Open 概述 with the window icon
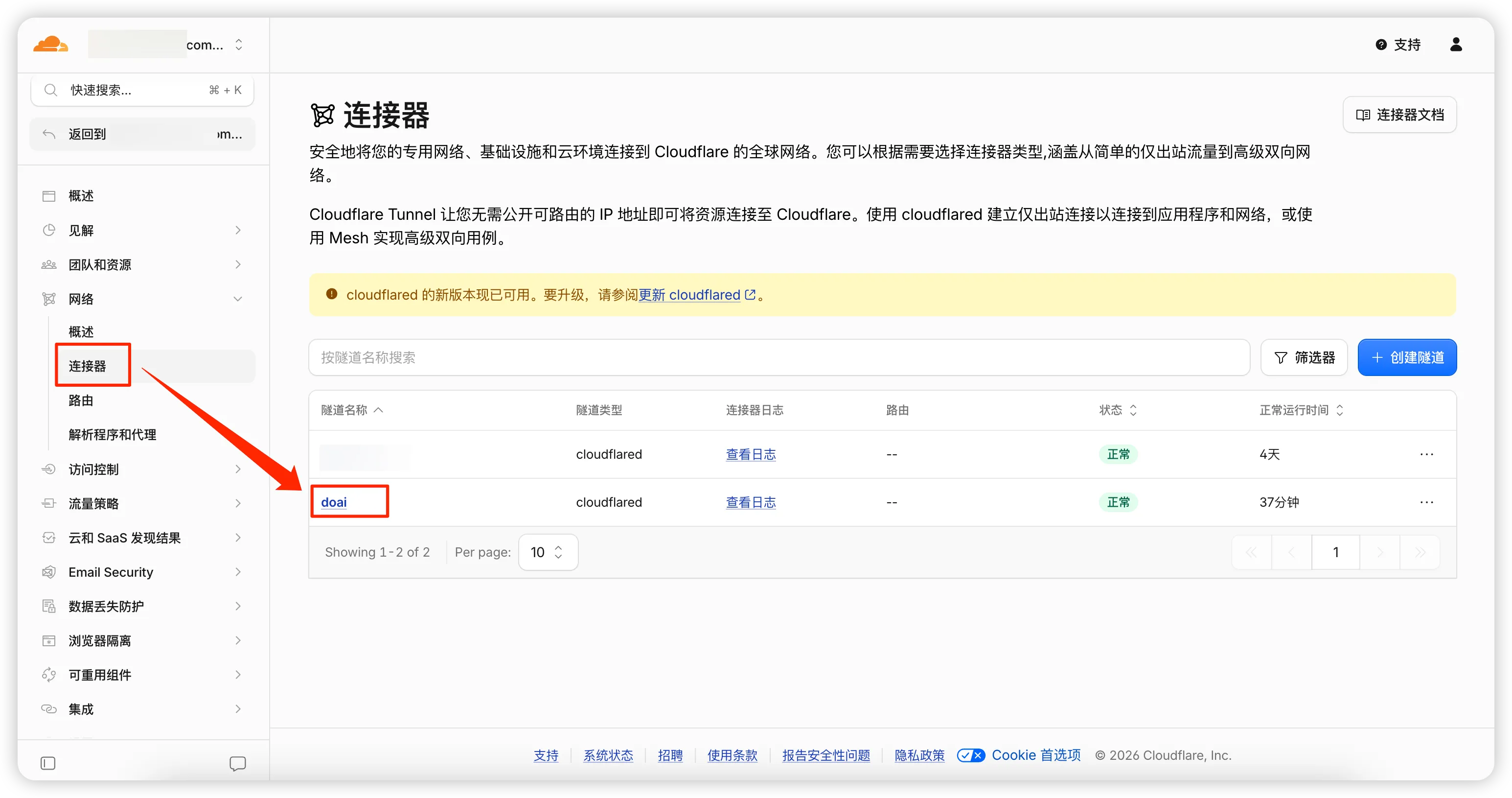Viewport: 1512px width, 798px height. pyautogui.click(x=49, y=195)
